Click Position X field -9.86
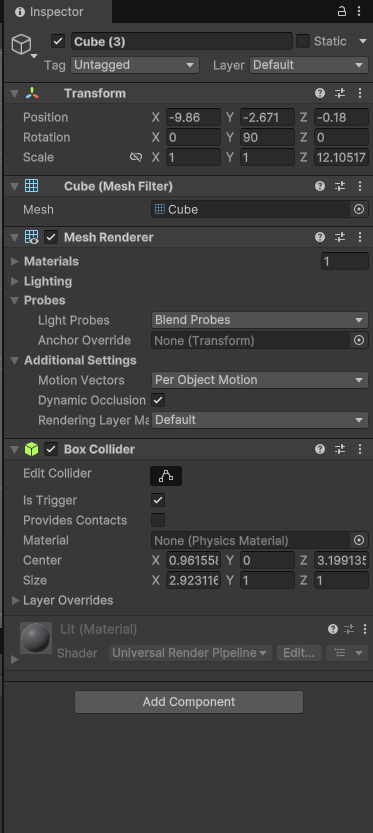The height and width of the screenshot is (833, 373). pos(193,117)
